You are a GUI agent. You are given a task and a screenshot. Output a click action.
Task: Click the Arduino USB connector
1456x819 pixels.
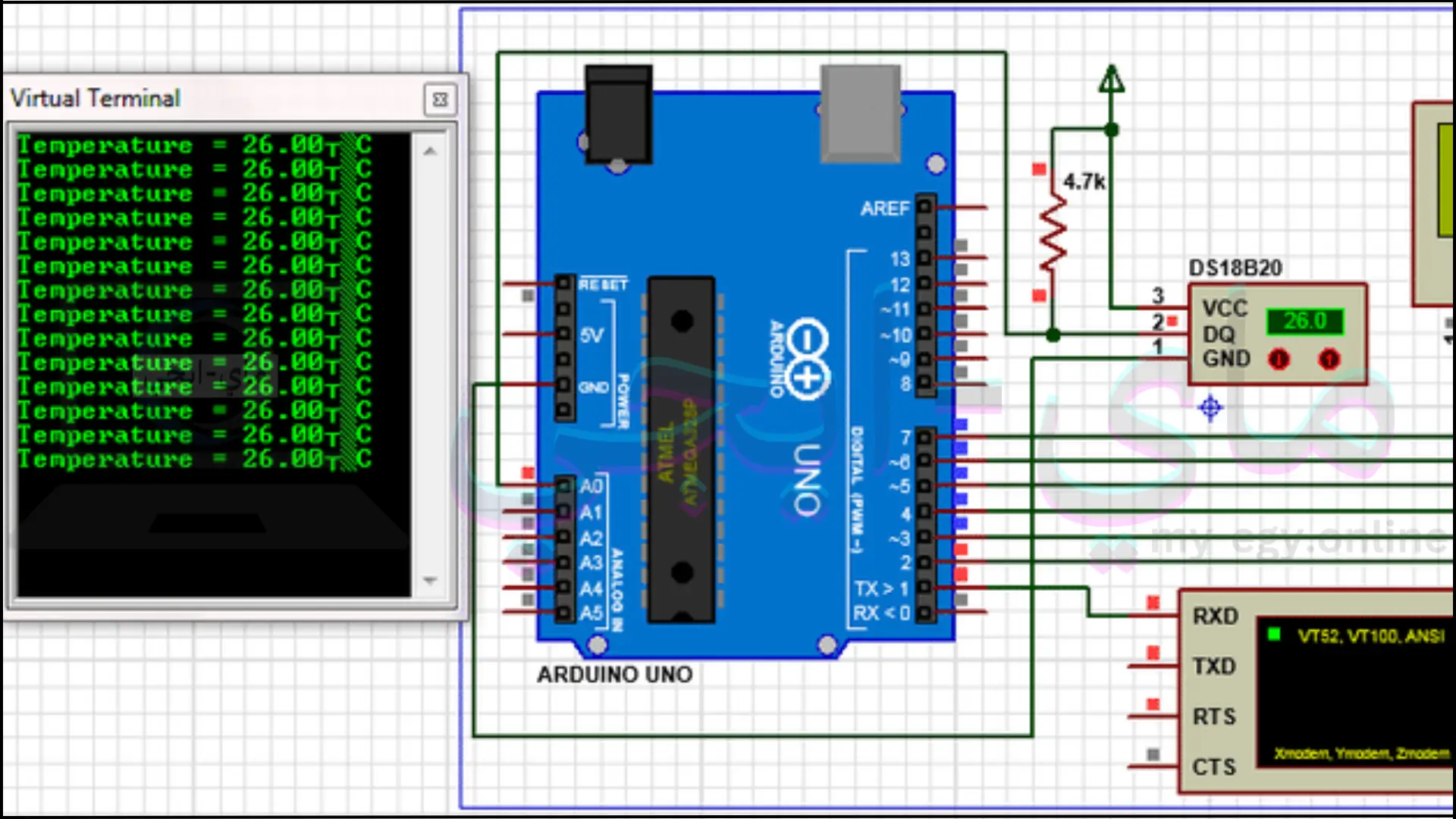click(x=861, y=114)
